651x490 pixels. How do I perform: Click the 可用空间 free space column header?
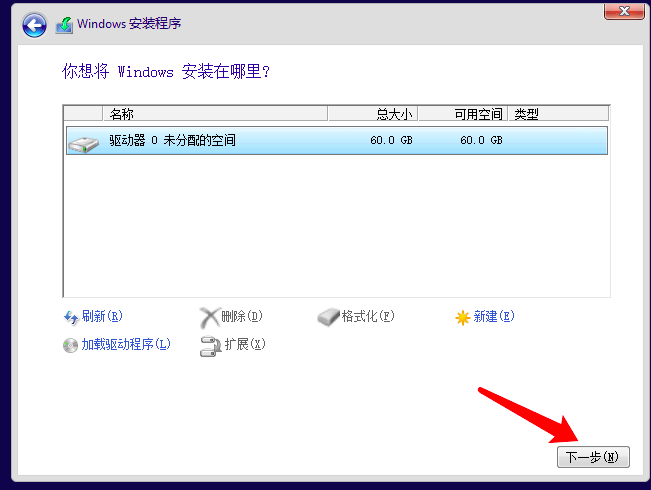point(463,114)
